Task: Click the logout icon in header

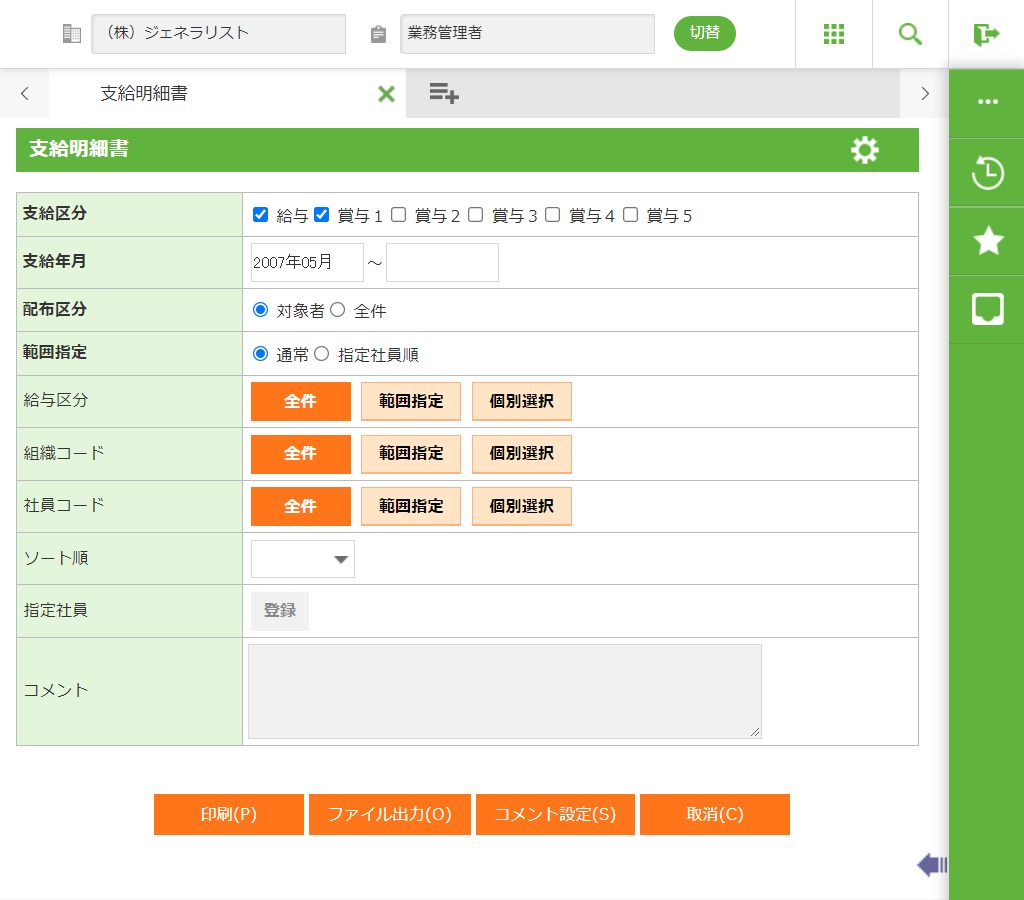Action: (986, 34)
